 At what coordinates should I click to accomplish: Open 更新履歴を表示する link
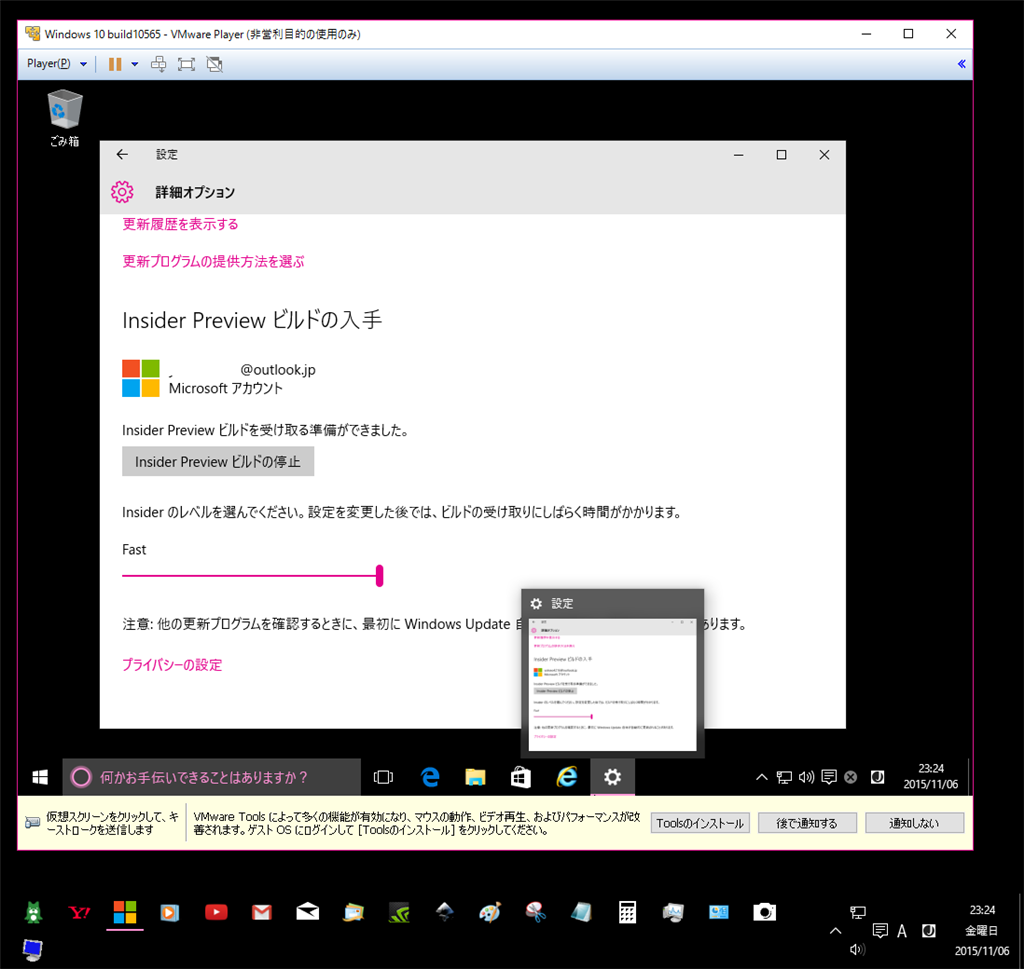click(180, 224)
